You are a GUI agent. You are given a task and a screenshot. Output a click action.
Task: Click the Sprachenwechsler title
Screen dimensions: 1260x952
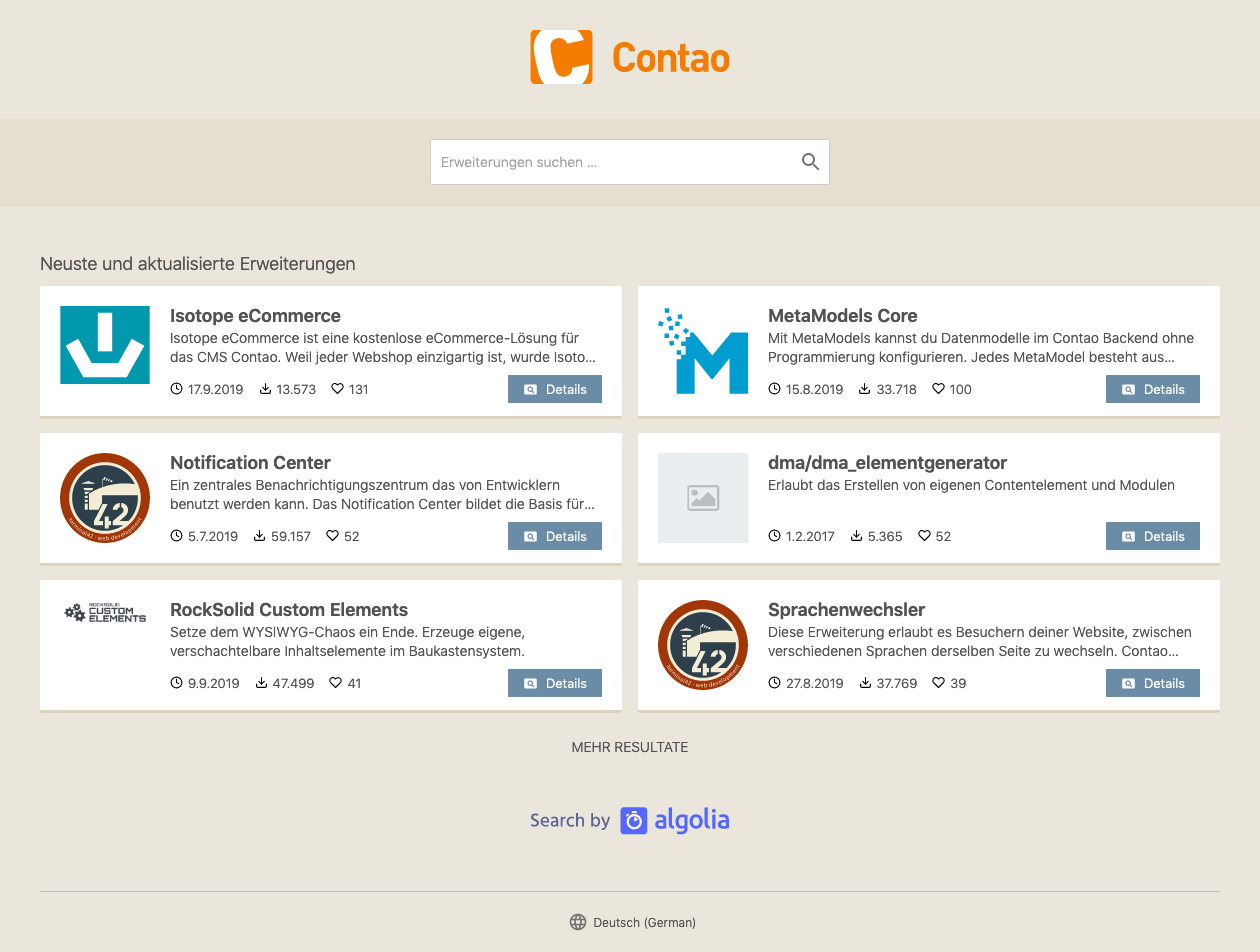pos(846,610)
